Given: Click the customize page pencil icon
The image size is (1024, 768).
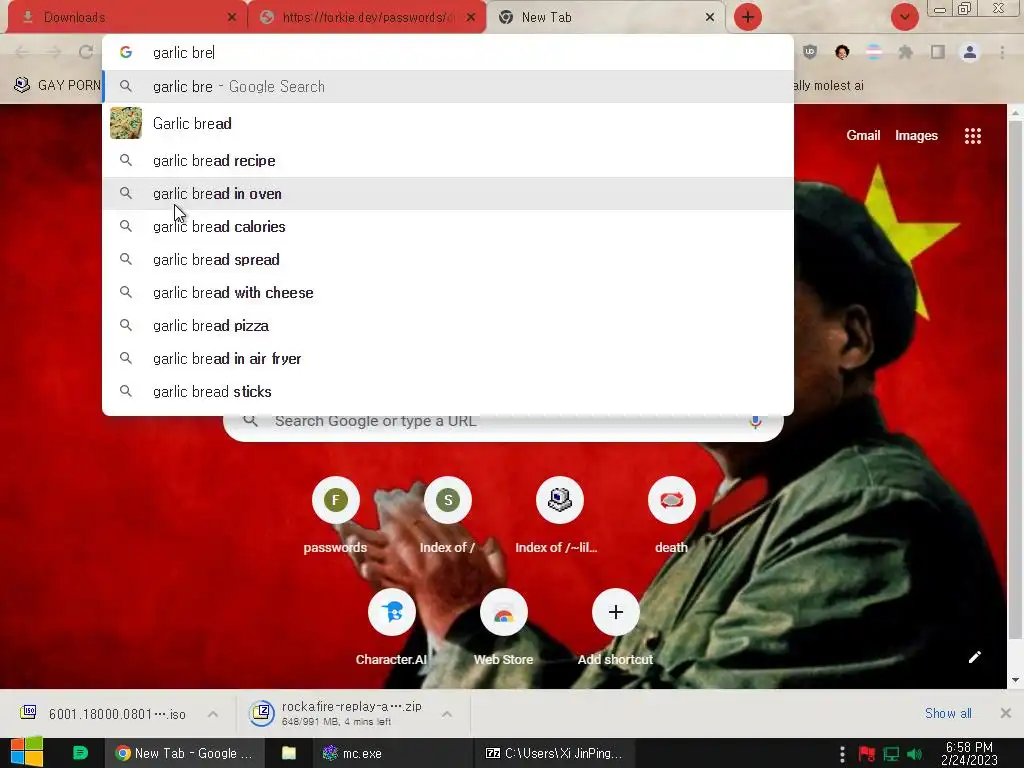Looking at the screenshot, I should coord(974,657).
